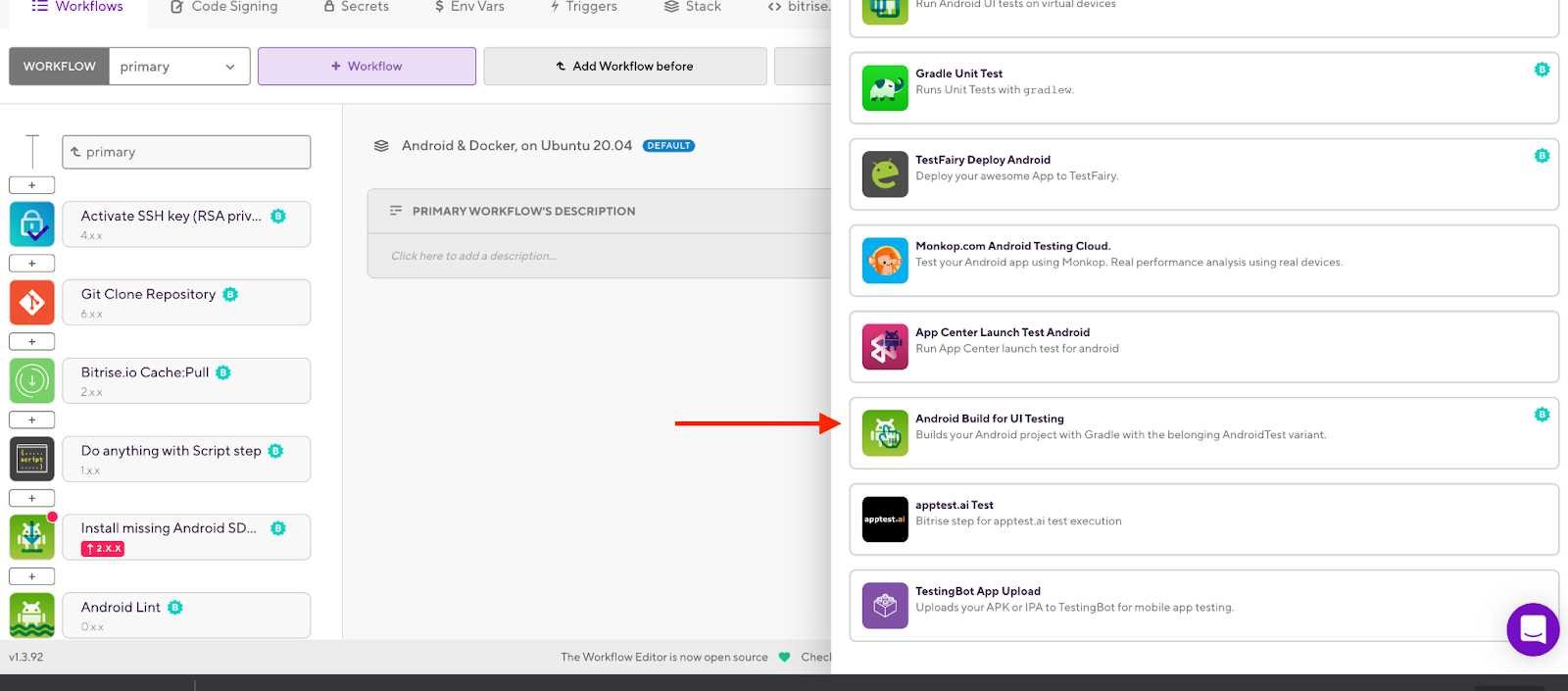Screen dimensions: 1568x691
Task: Open the primary workflow dropdown
Action: pyautogui.click(x=179, y=67)
